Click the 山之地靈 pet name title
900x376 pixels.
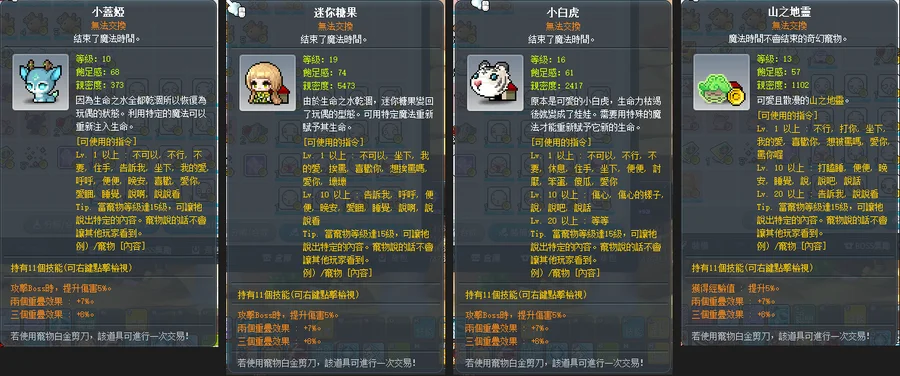(x=789, y=12)
